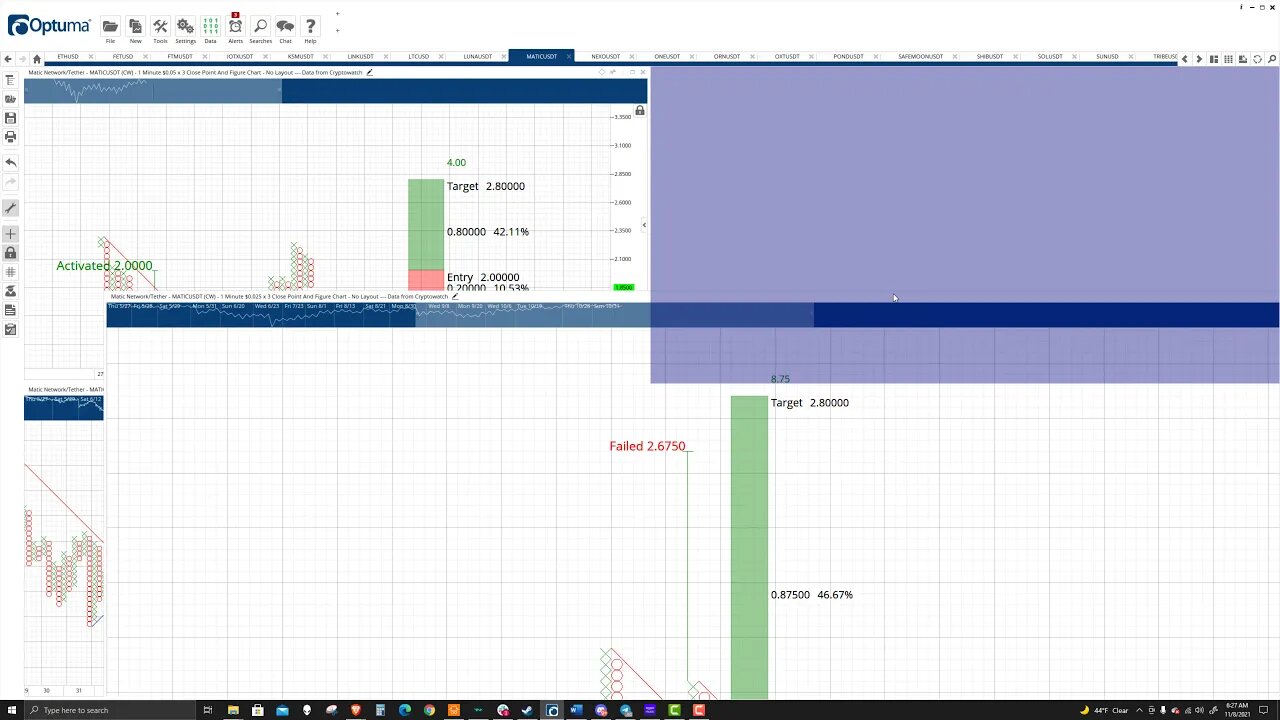Click the tall green profit bar in lower chart
This screenshot has width=1280, height=720.
(749, 547)
